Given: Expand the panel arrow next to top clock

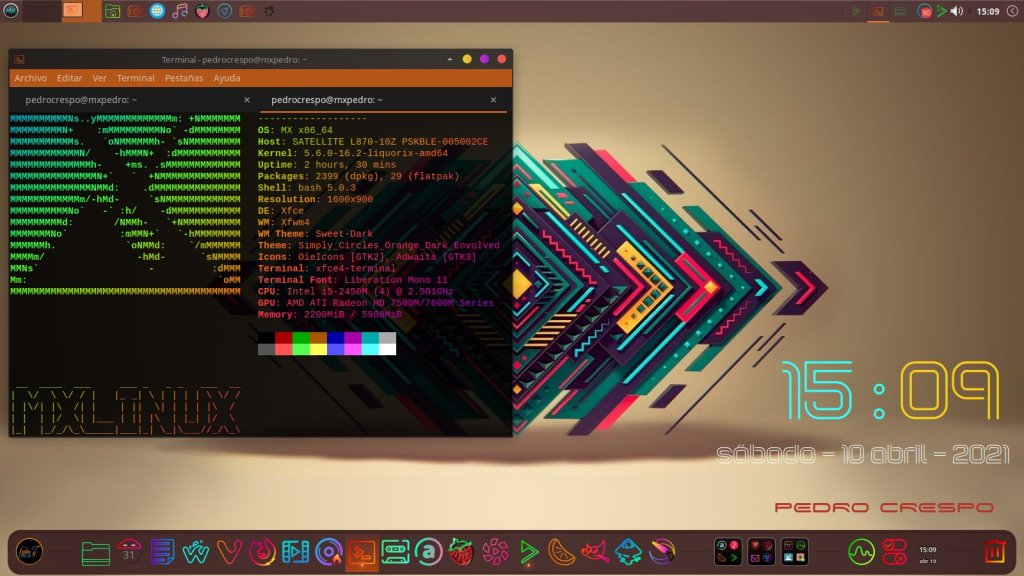Looking at the screenshot, I should click(1011, 11).
